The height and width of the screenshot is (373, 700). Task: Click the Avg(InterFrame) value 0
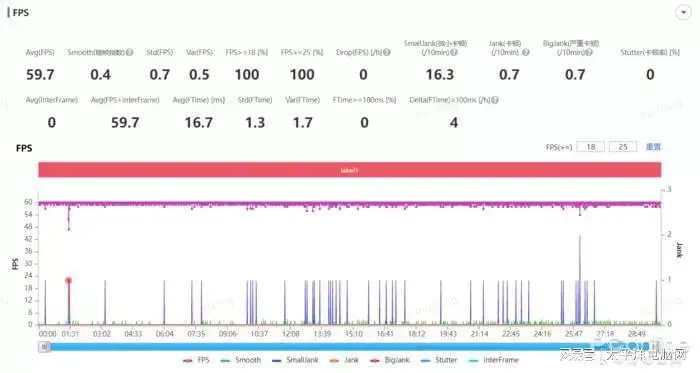pos(52,122)
